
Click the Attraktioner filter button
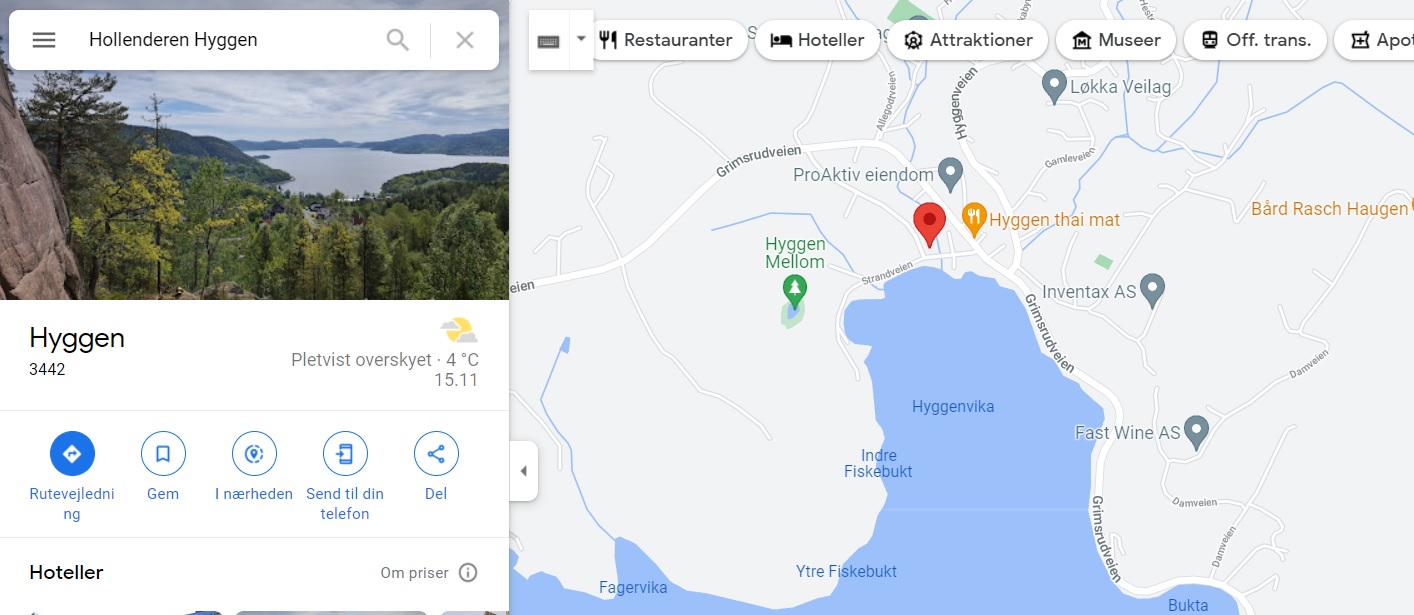click(x=968, y=40)
